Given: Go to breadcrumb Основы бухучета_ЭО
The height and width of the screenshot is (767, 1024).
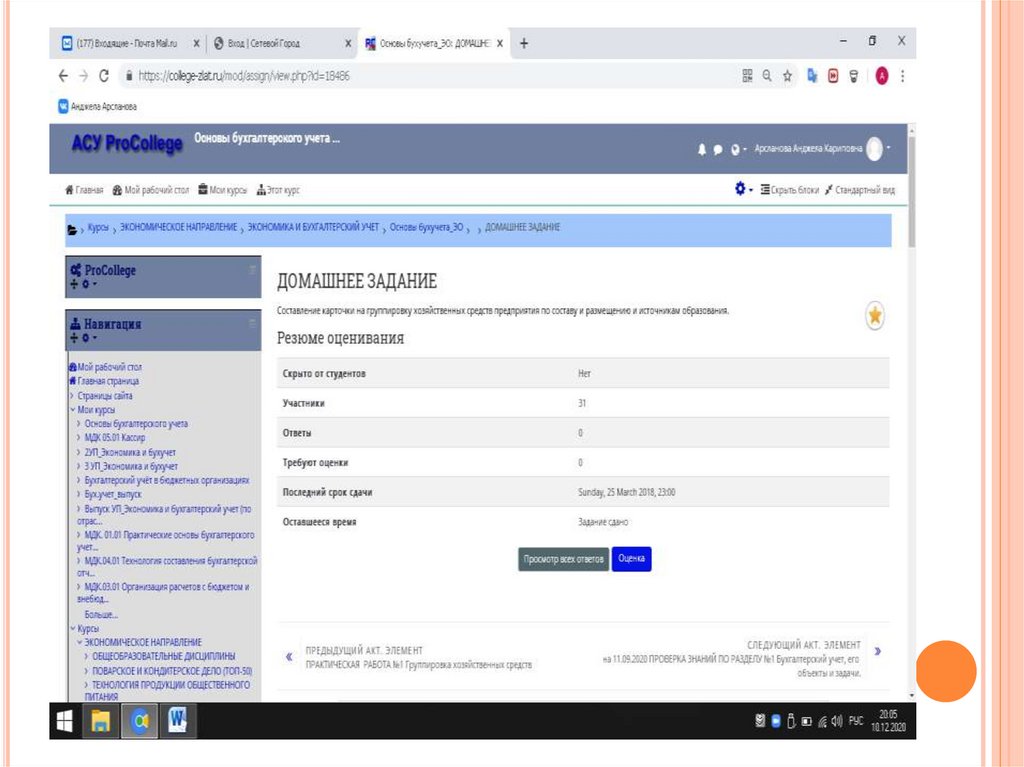Looking at the screenshot, I should pyautogui.click(x=426, y=227).
